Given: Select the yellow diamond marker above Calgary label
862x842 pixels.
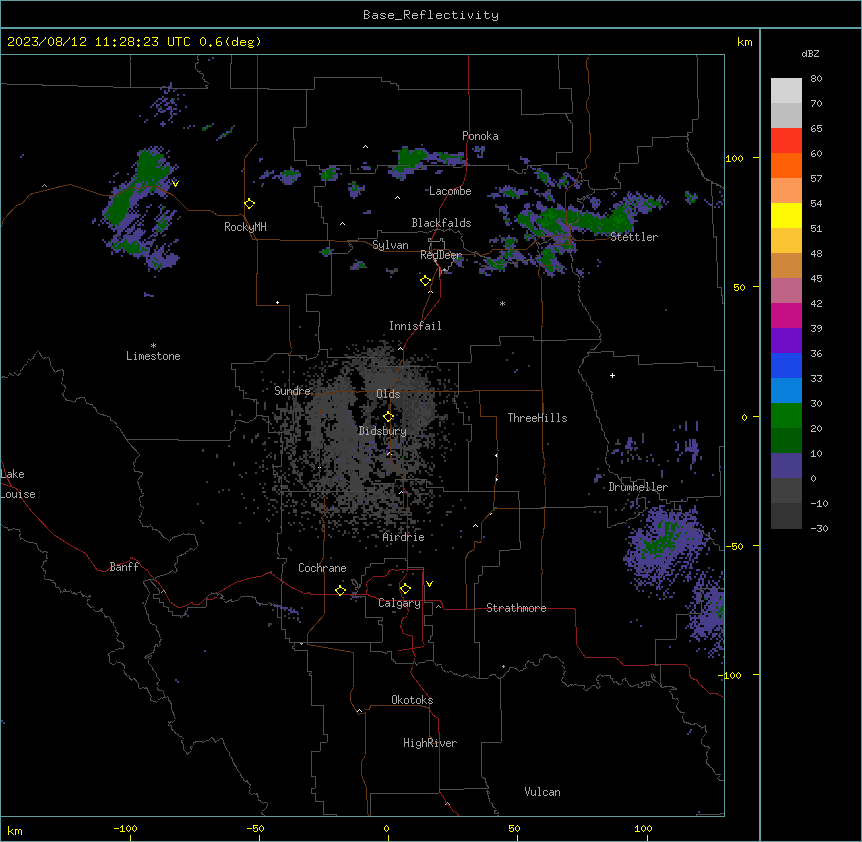Looking at the screenshot, I should [405, 589].
